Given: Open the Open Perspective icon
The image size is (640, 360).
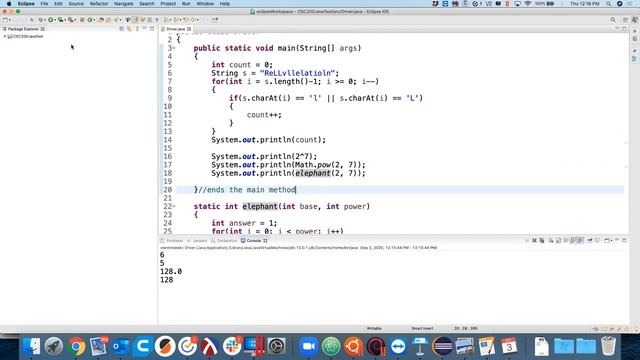Looking at the screenshot, I should 625,20.
